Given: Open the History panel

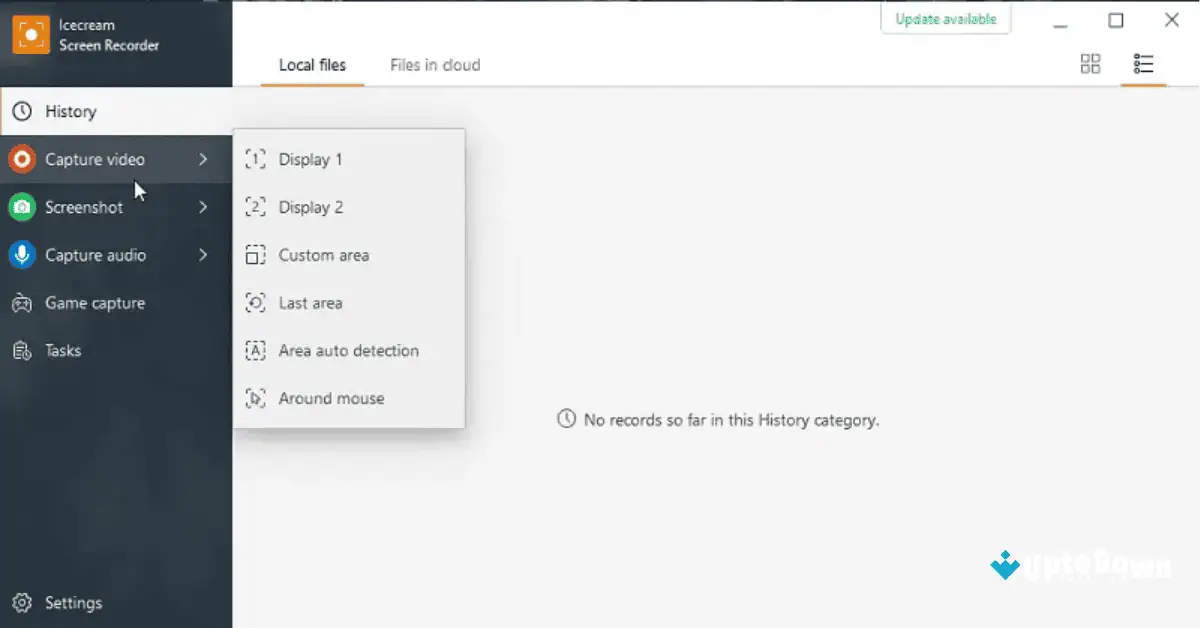Looking at the screenshot, I should click(68, 111).
